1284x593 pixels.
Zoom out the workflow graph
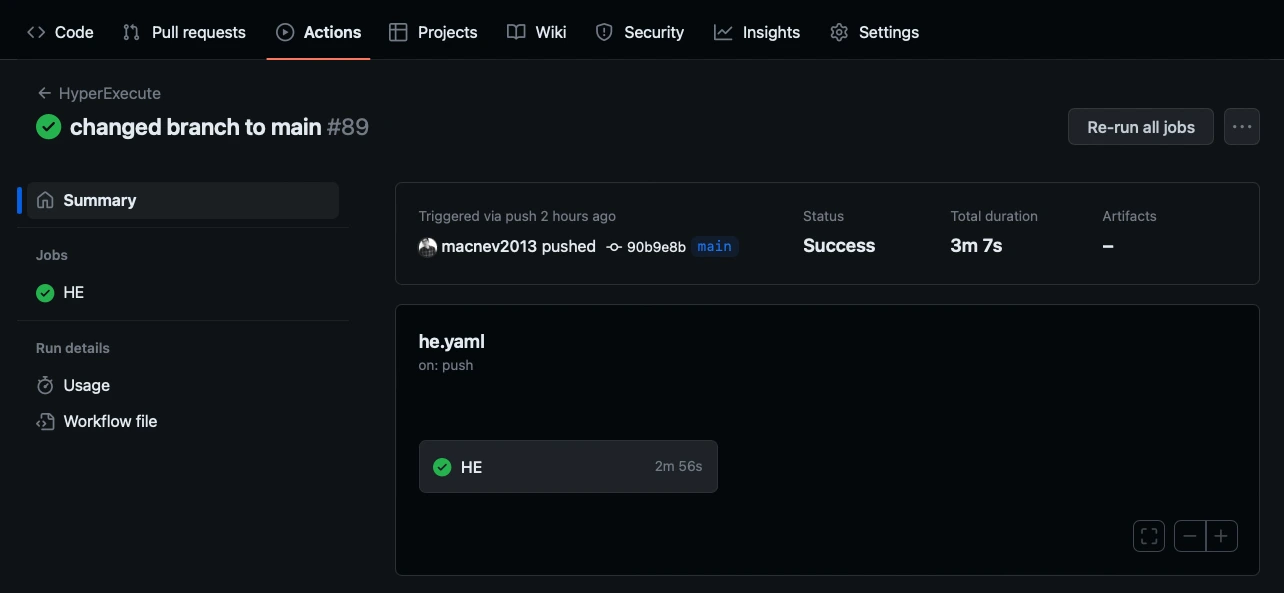(x=1190, y=536)
